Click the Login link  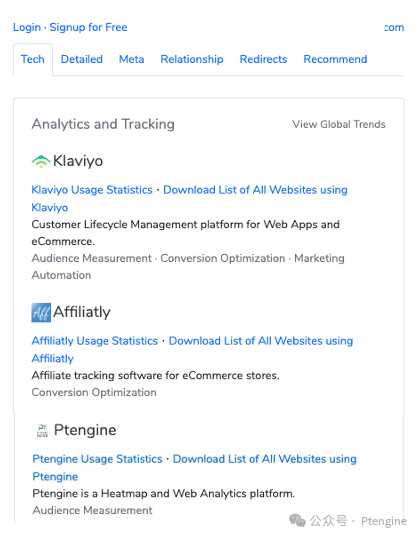pyautogui.click(x=27, y=27)
